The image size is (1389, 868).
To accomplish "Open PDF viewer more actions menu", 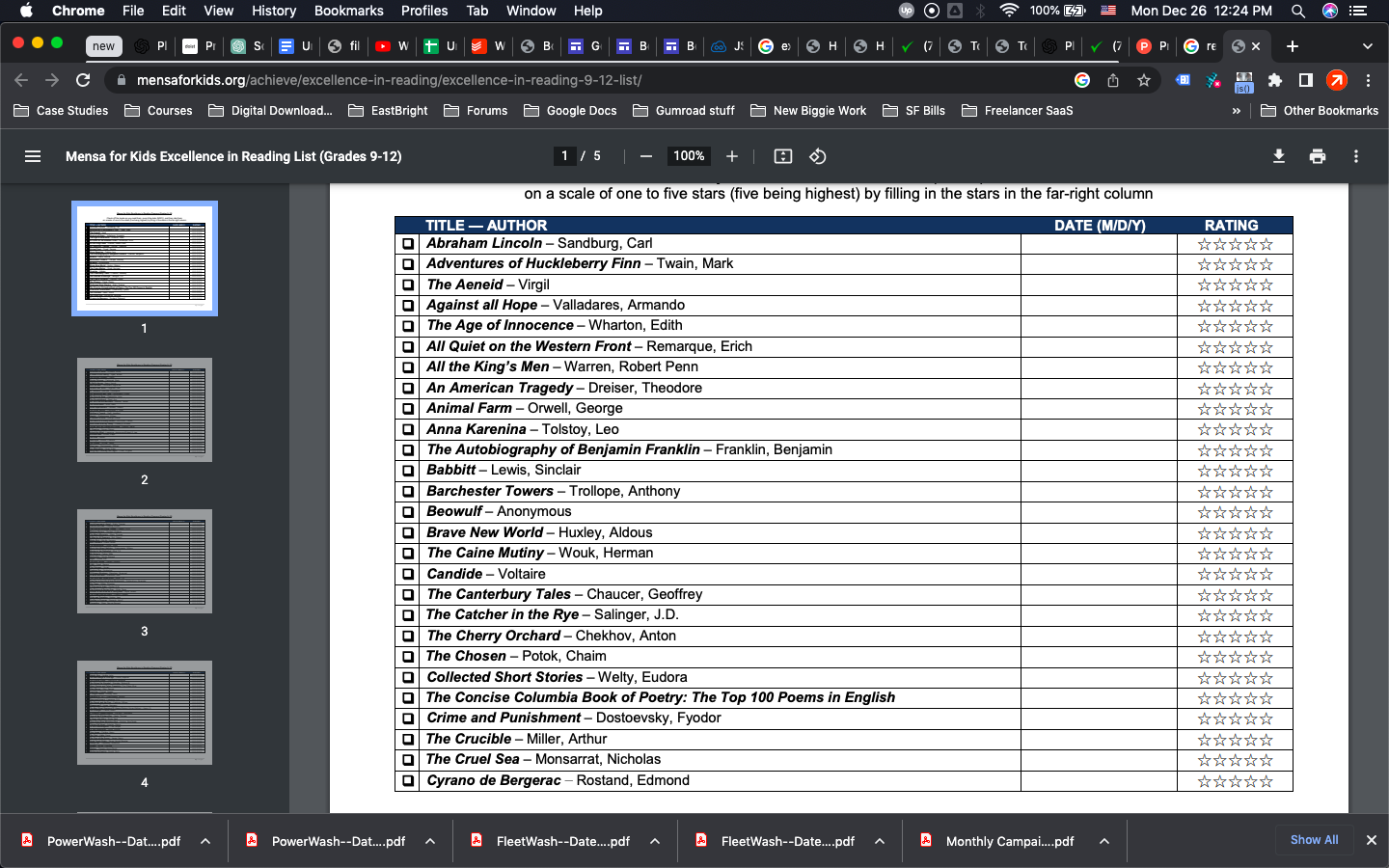I will [x=1356, y=156].
